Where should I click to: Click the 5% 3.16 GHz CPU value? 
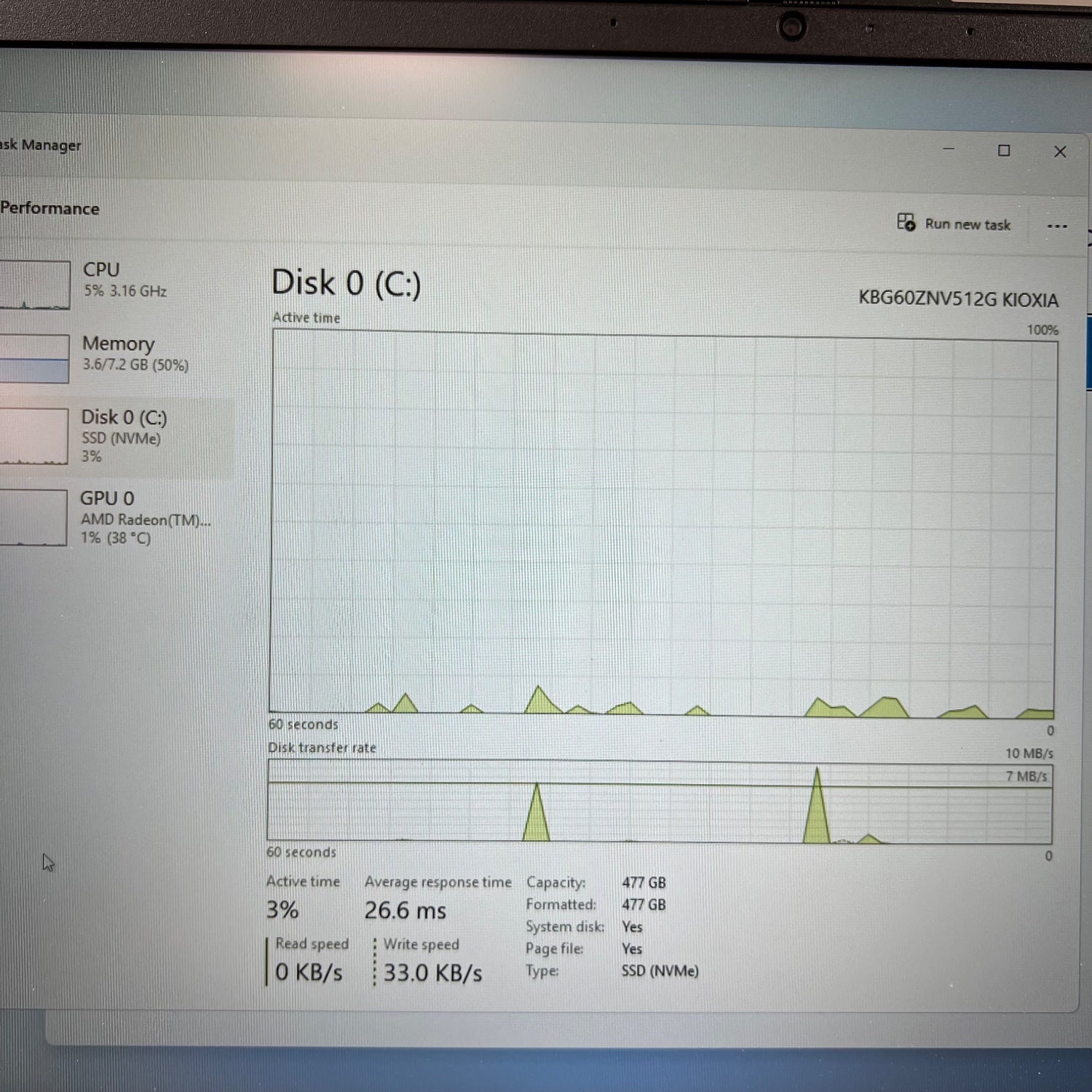(x=125, y=291)
